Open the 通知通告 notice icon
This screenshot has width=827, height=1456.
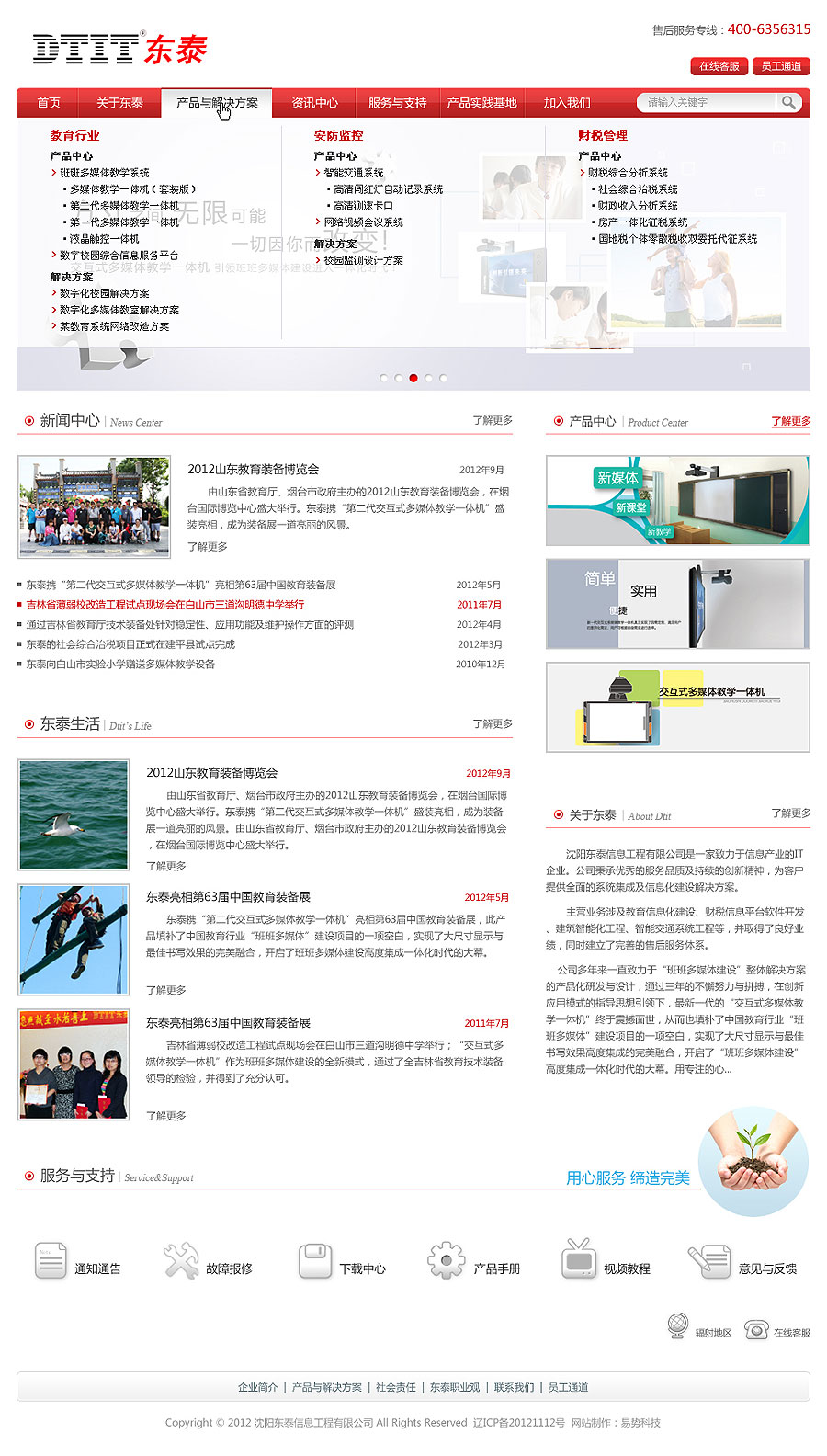pos(51,1260)
